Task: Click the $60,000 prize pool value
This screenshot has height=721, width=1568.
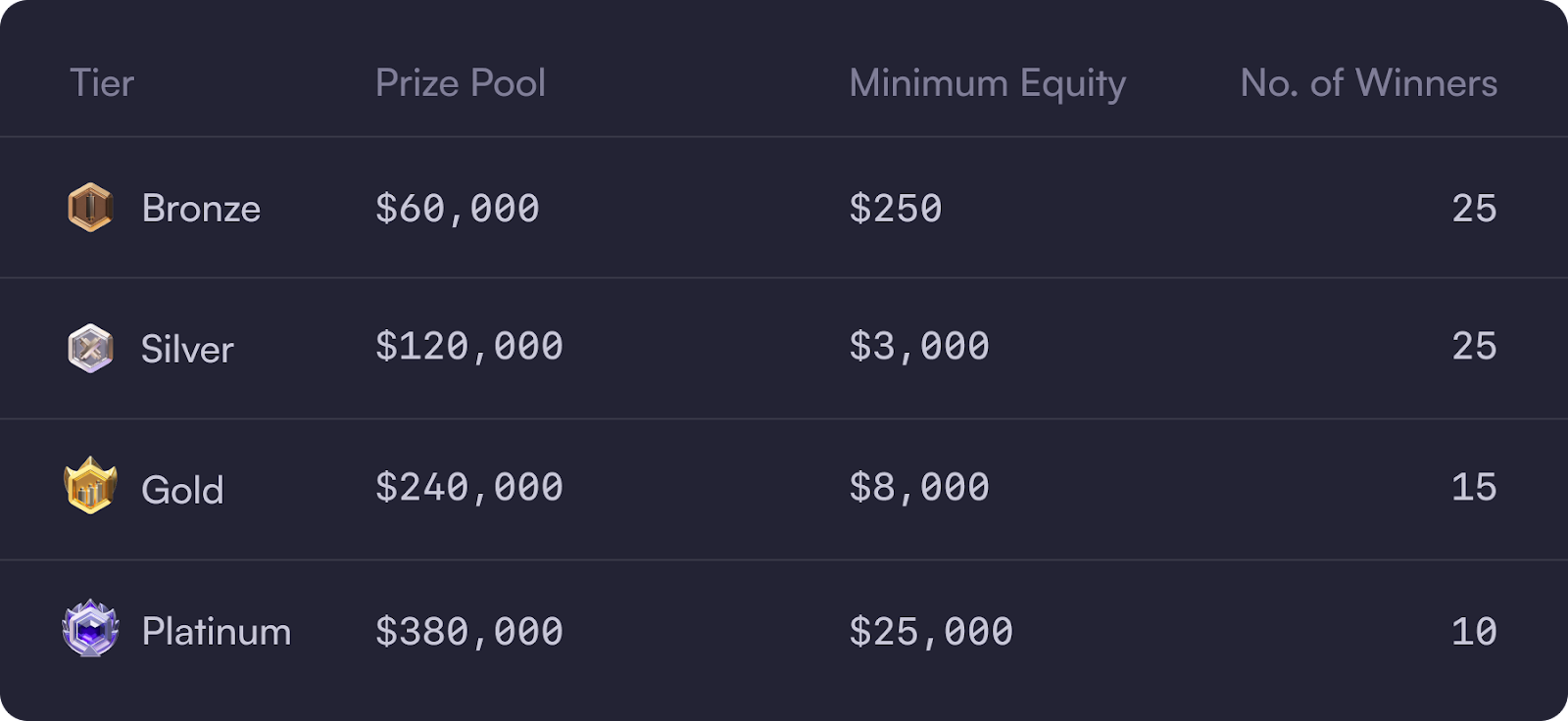Action: click(x=458, y=209)
